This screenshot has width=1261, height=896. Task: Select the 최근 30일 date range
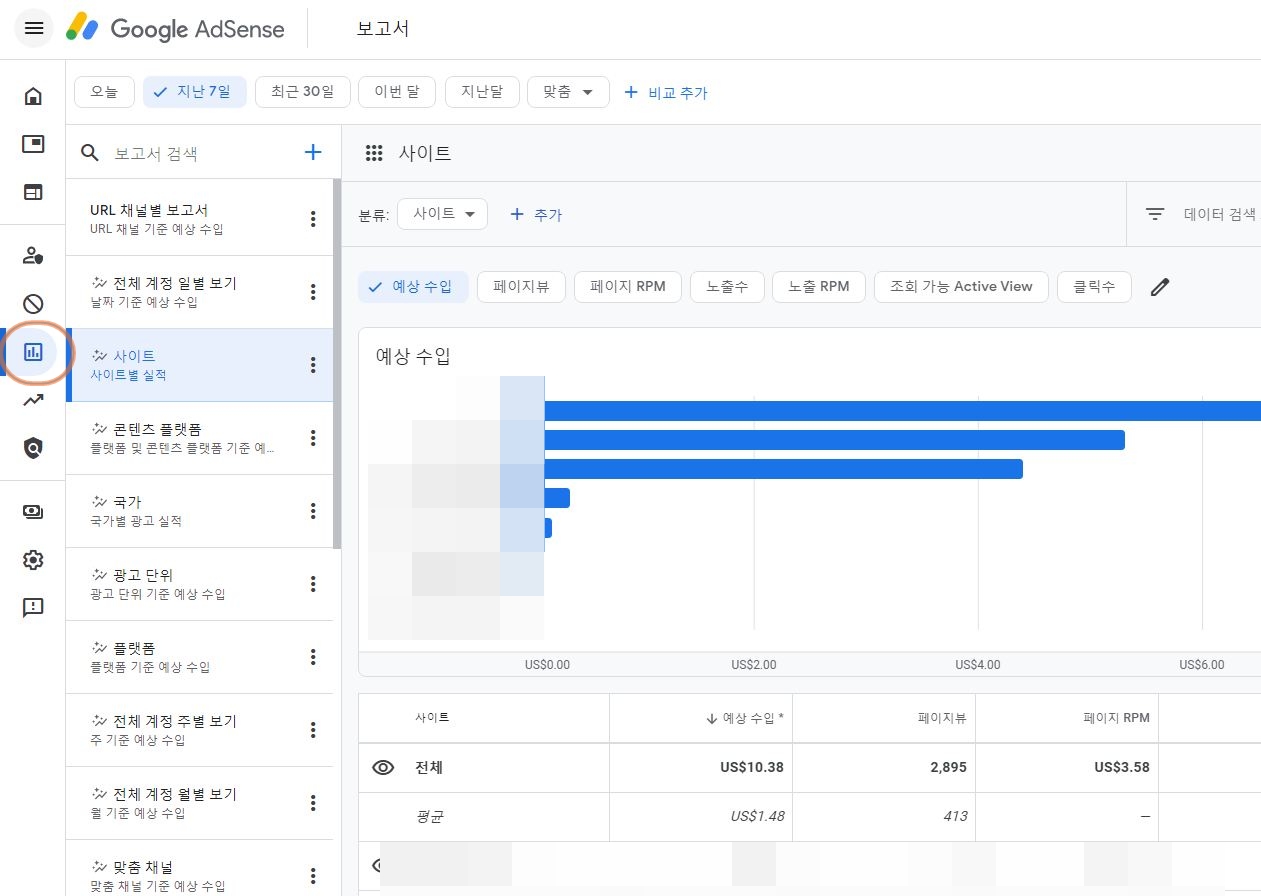[x=302, y=92]
